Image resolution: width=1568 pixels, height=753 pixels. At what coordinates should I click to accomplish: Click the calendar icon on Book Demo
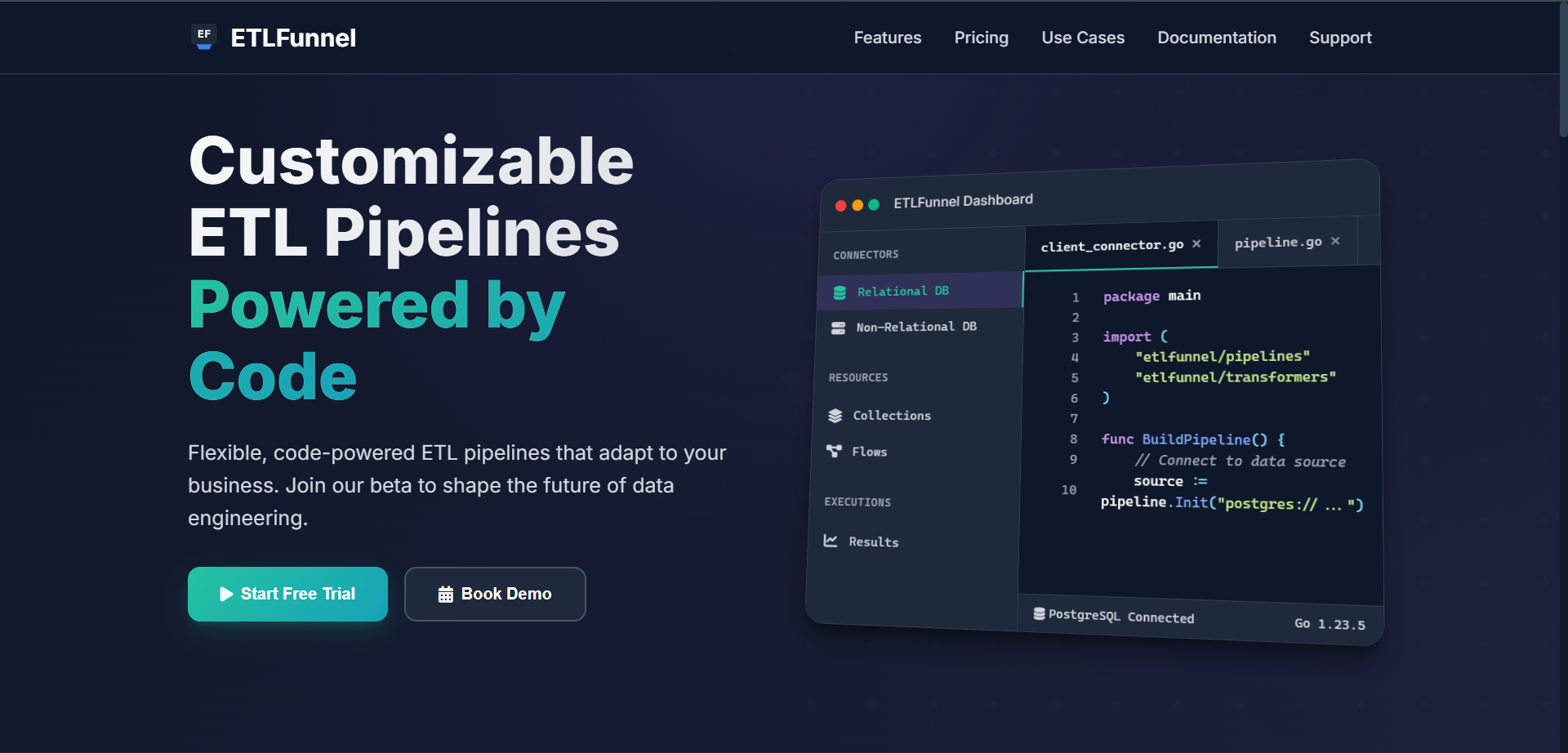tap(447, 594)
